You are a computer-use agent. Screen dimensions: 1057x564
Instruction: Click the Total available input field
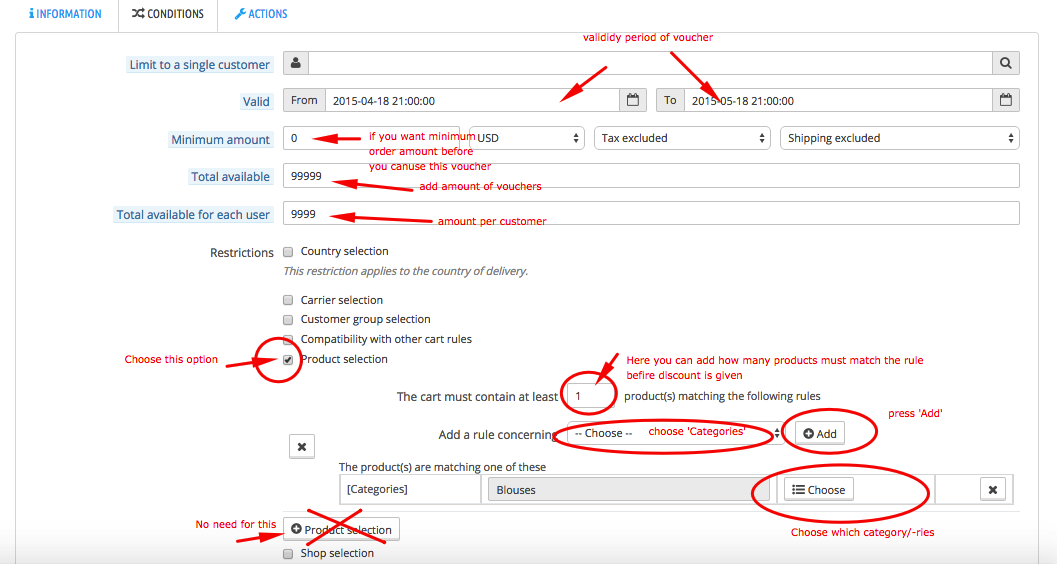[651, 176]
